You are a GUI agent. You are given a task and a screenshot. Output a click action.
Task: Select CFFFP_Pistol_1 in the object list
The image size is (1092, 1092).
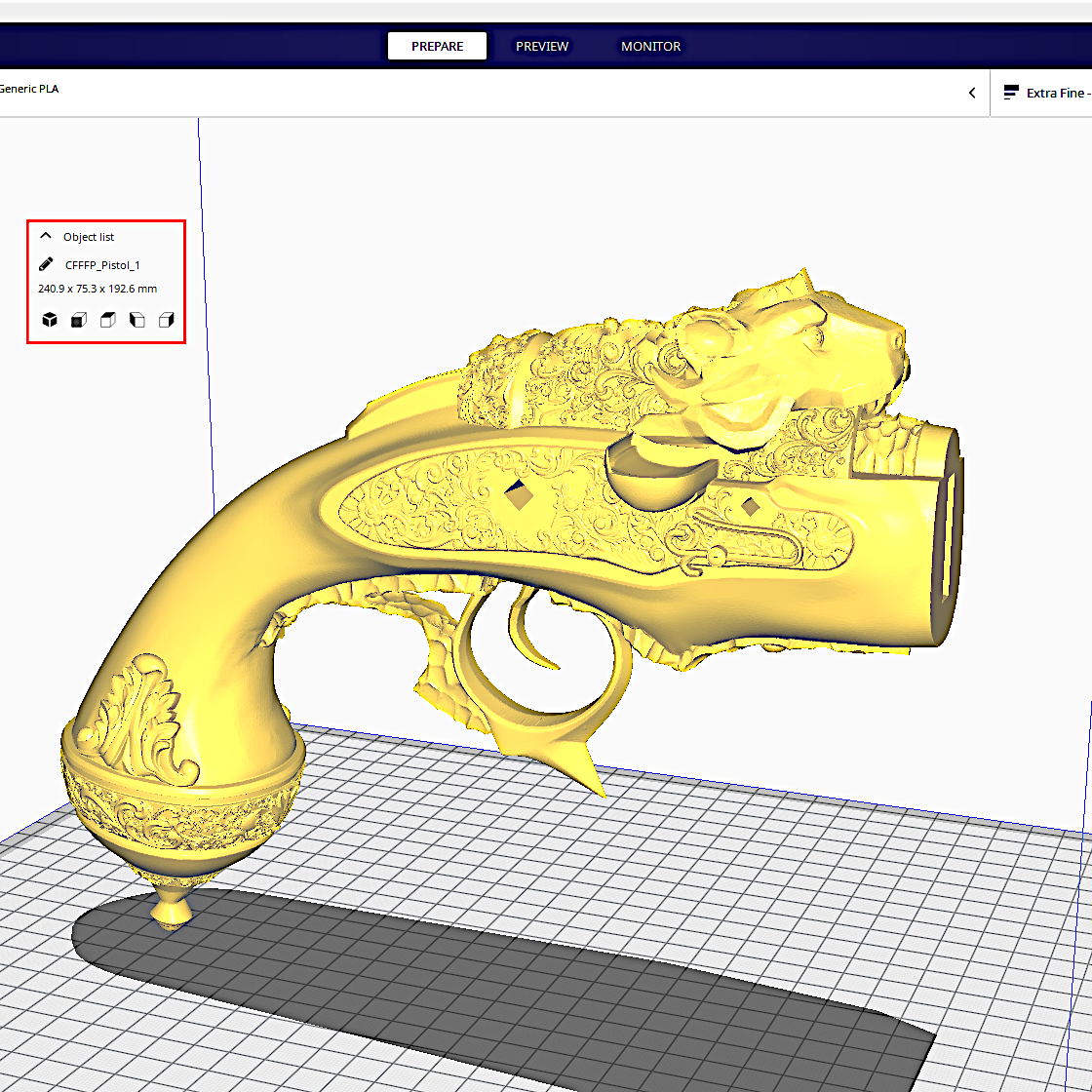pyautogui.click(x=102, y=264)
